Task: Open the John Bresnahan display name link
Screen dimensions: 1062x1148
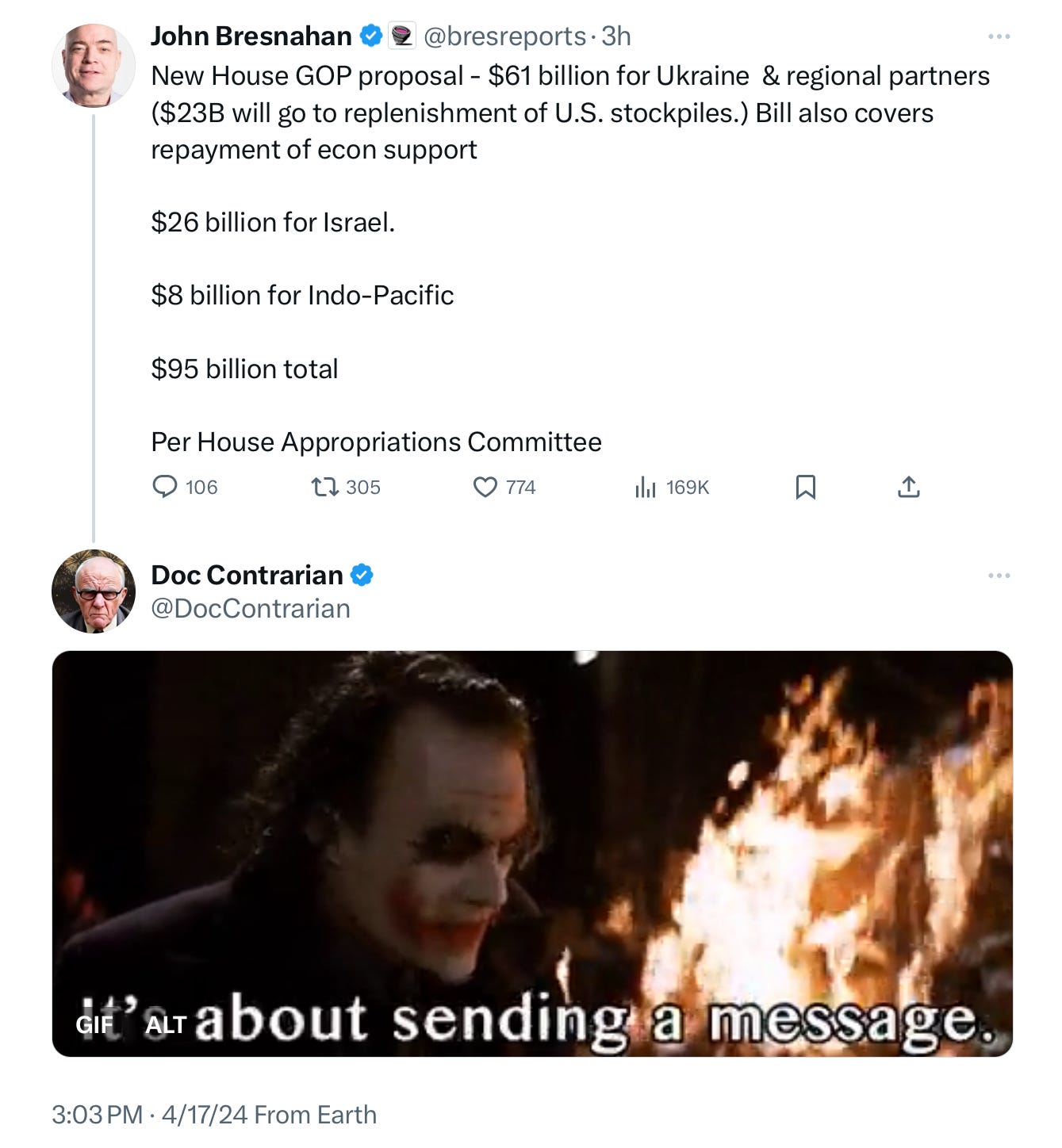Action: click(251, 36)
